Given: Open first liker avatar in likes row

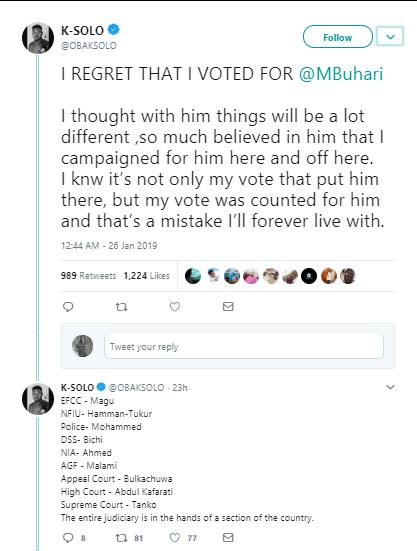Looking at the screenshot, I should 193,276.
